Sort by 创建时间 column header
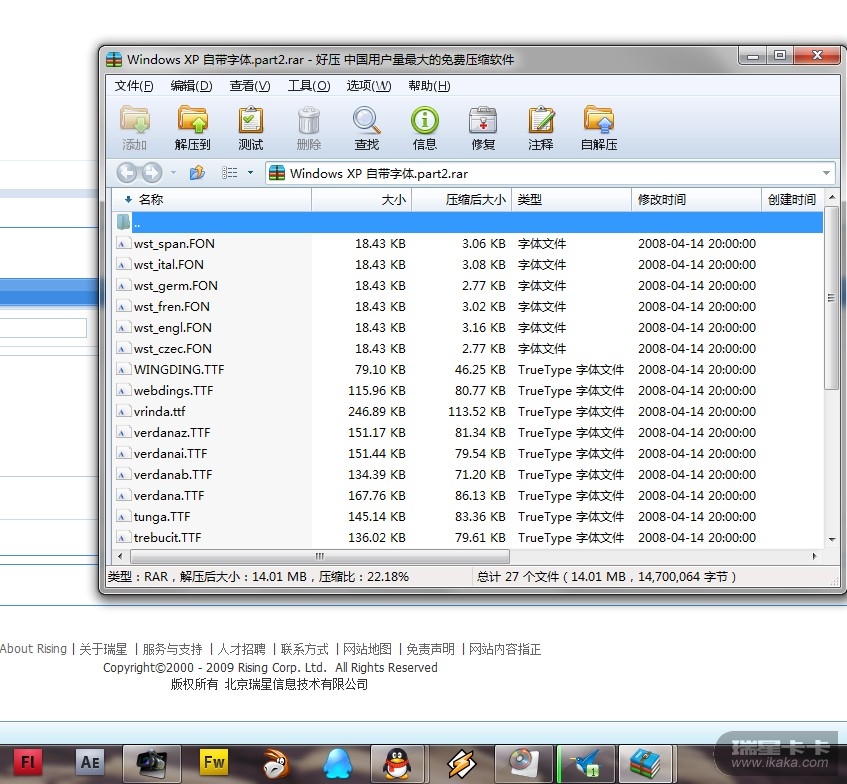Viewport: 847px width, 784px height. pyautogui.click(x=792, y=200)
